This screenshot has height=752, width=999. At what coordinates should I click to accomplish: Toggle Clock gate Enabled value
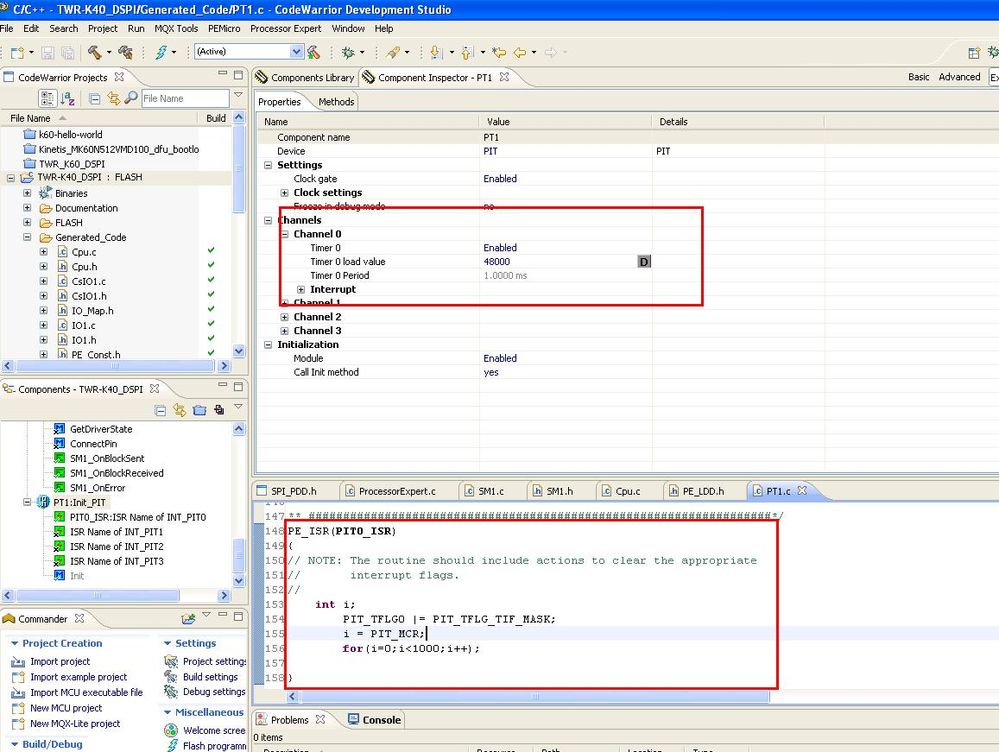(500, 179)
